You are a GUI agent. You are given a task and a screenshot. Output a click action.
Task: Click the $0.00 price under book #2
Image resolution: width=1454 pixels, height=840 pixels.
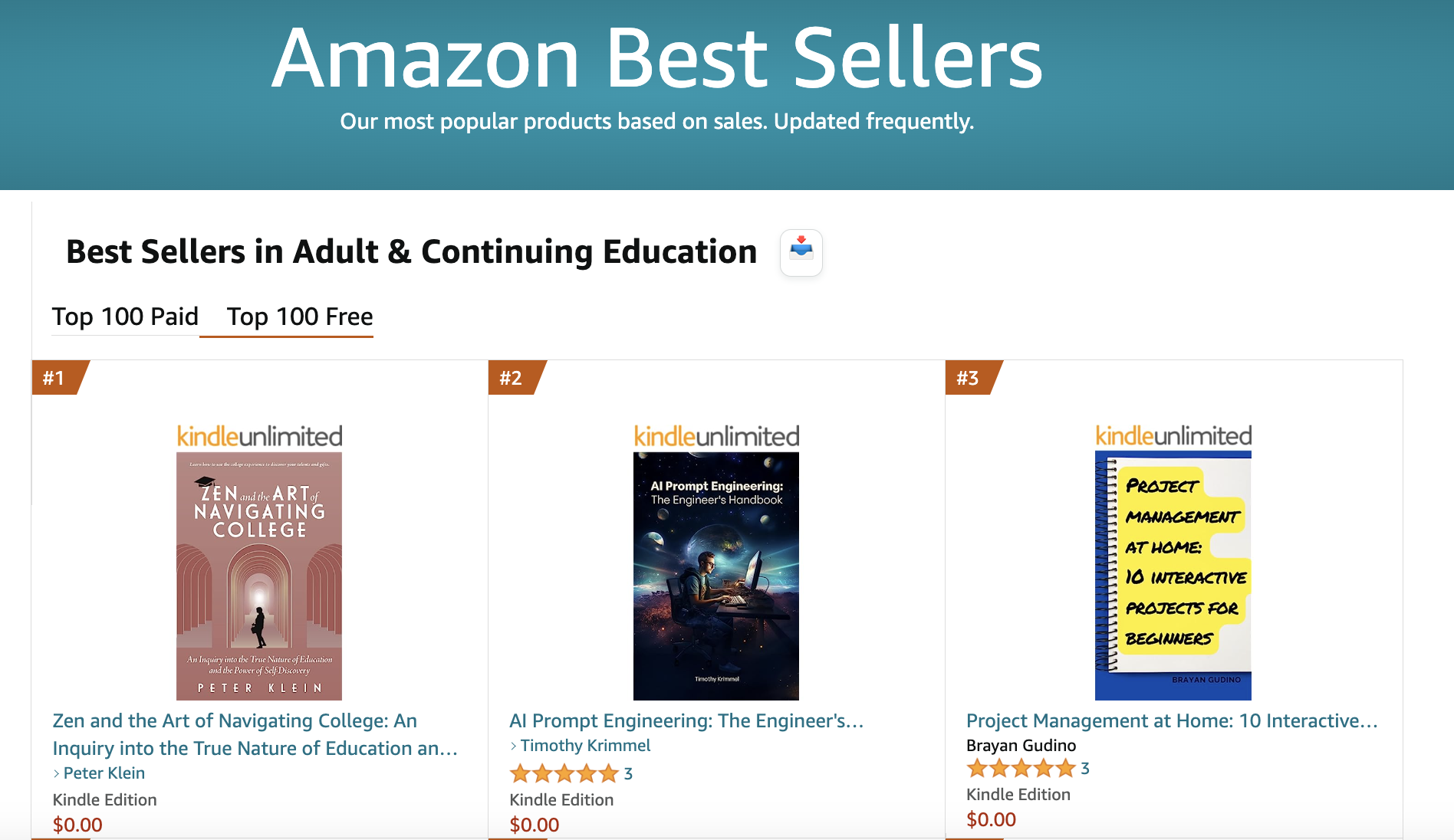coord(535,825)
